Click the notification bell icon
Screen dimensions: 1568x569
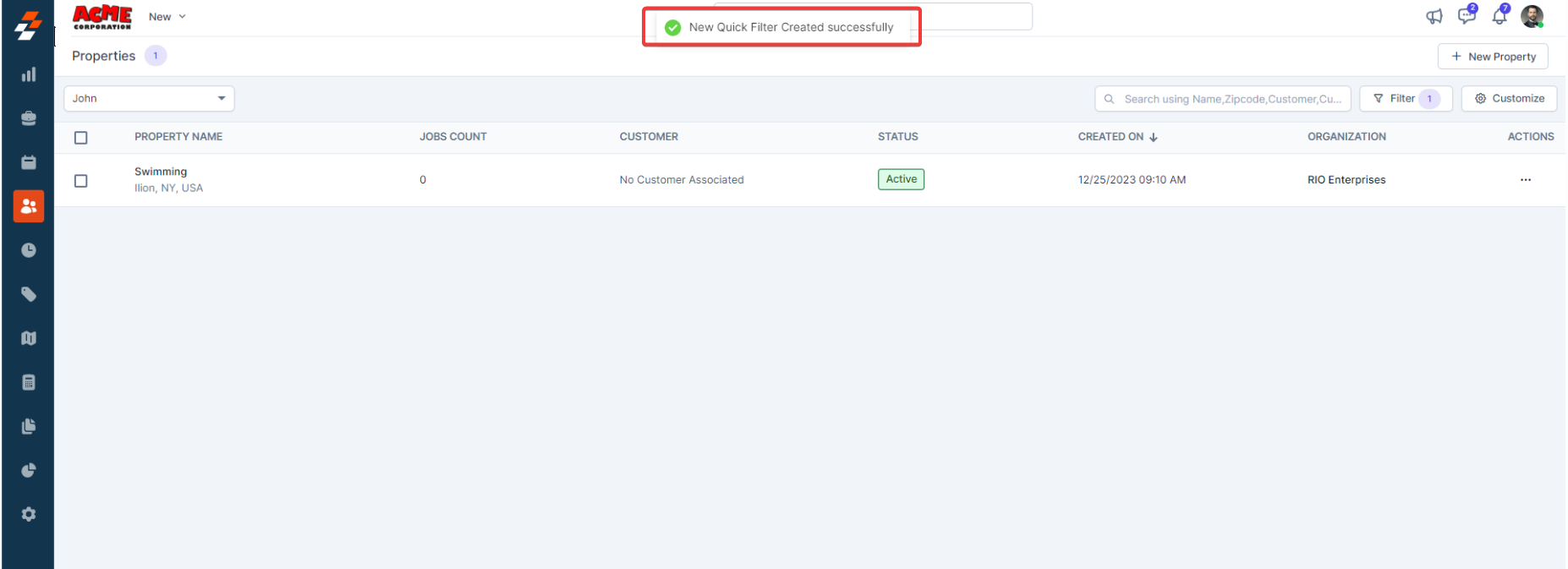coord(1499,15)
